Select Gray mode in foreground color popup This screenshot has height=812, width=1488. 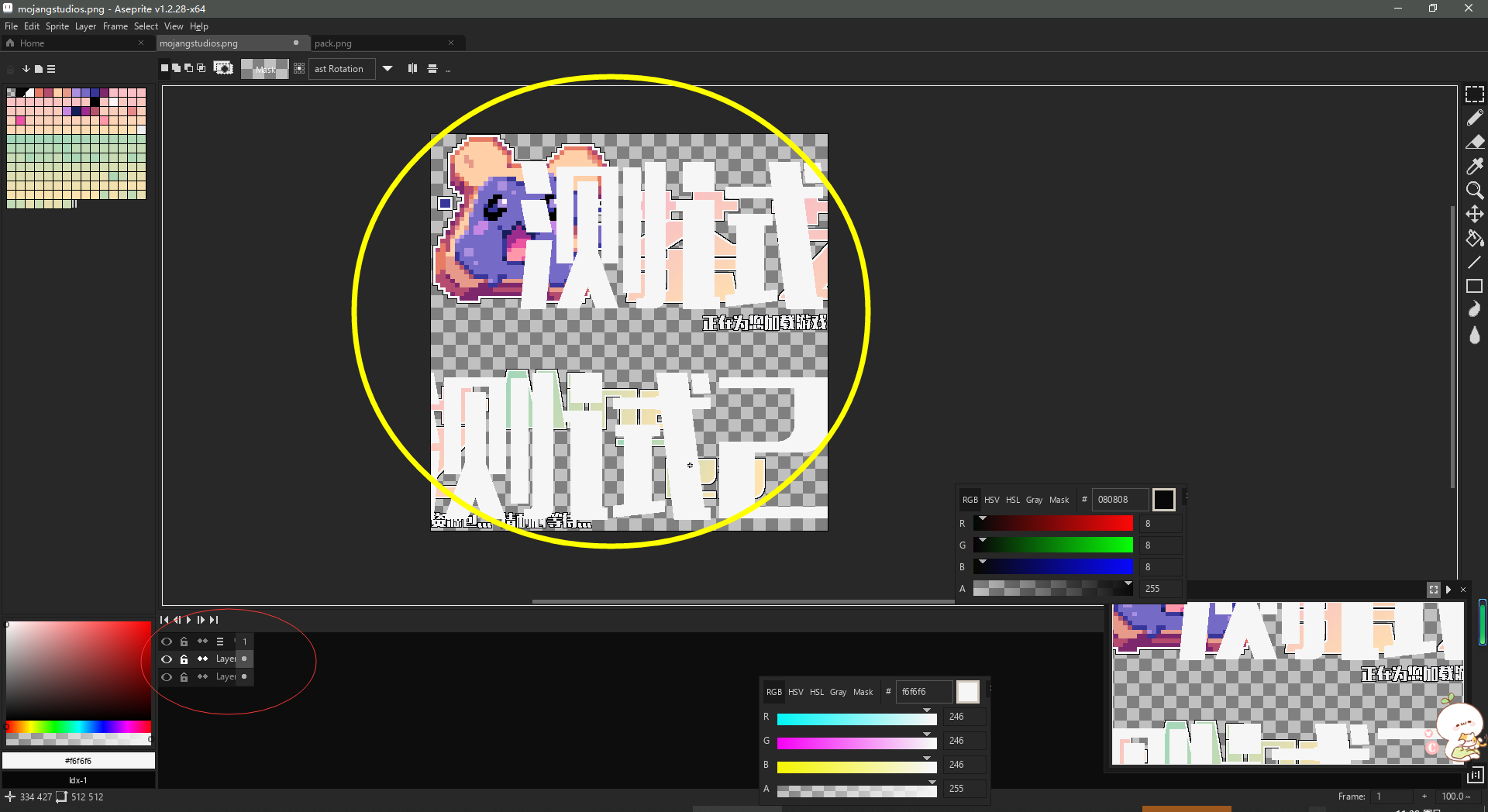(838, 692)
